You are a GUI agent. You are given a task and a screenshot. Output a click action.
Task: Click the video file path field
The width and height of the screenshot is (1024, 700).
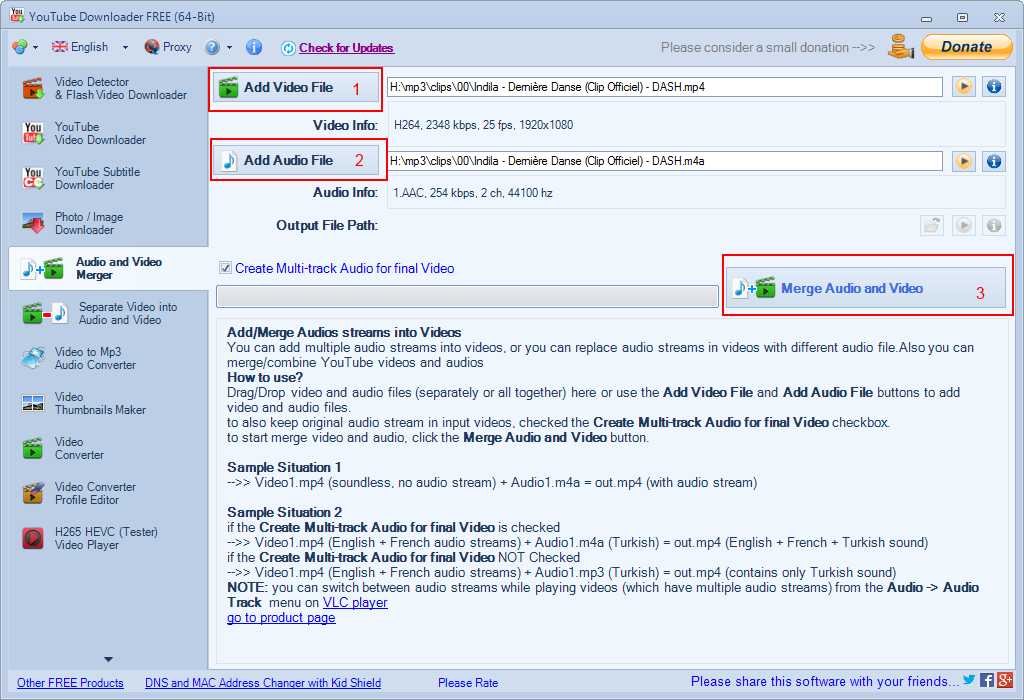pyautogui.click(x=665, y=87)
